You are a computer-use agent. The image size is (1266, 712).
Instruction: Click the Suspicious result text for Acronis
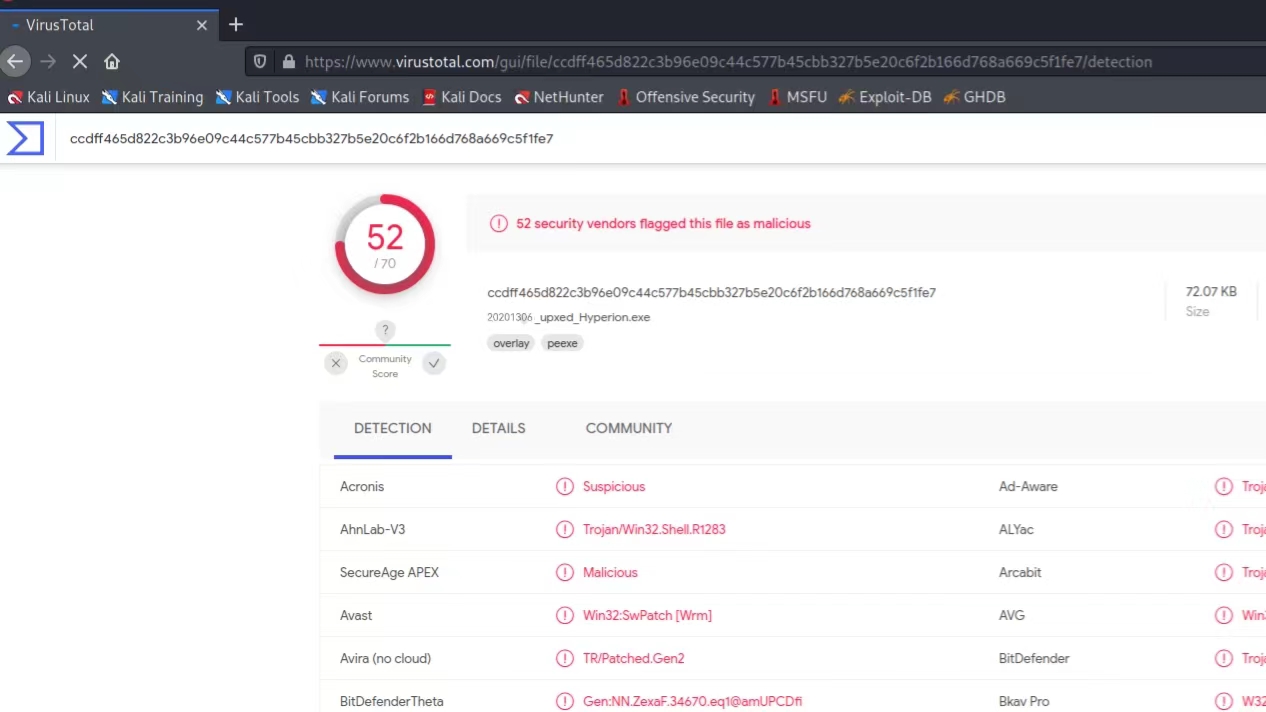(614, 486)
